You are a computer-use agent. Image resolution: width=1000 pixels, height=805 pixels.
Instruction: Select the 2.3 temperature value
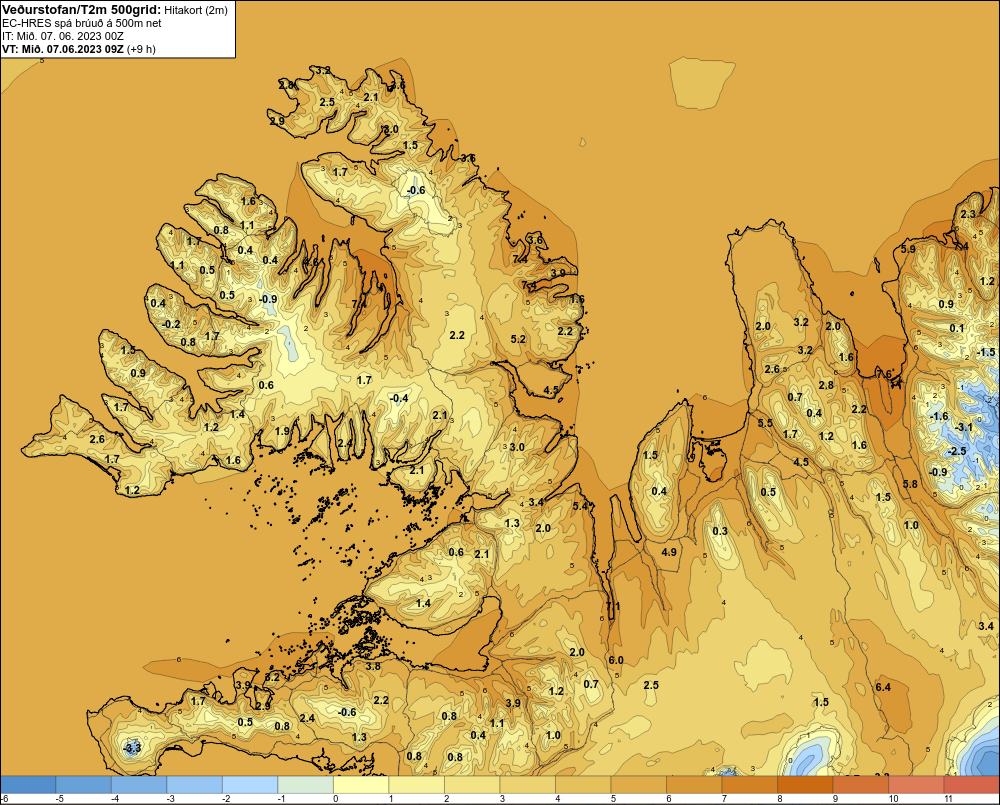pos(968,214)
